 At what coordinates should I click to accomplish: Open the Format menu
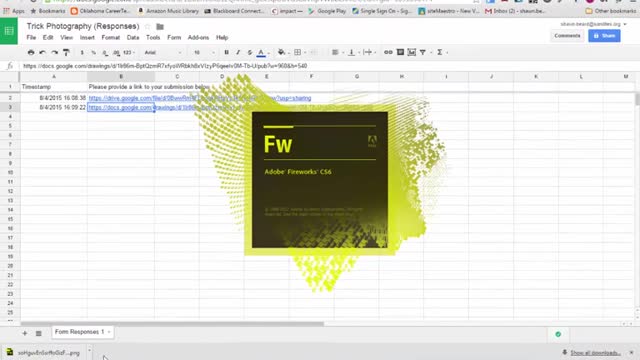pyautogui.click(x=111, y=38)
